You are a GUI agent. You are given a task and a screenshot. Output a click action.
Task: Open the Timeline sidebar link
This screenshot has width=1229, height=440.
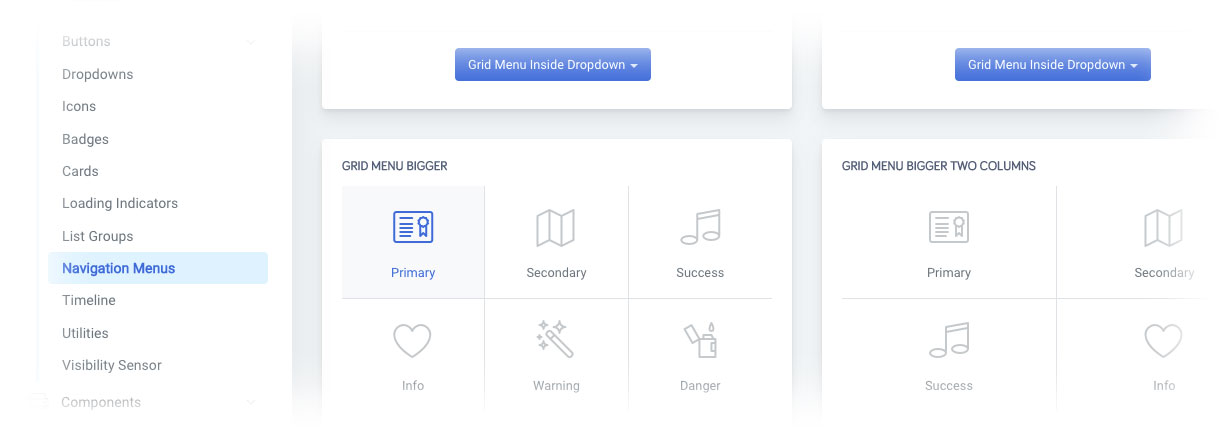tap(89, 300)
